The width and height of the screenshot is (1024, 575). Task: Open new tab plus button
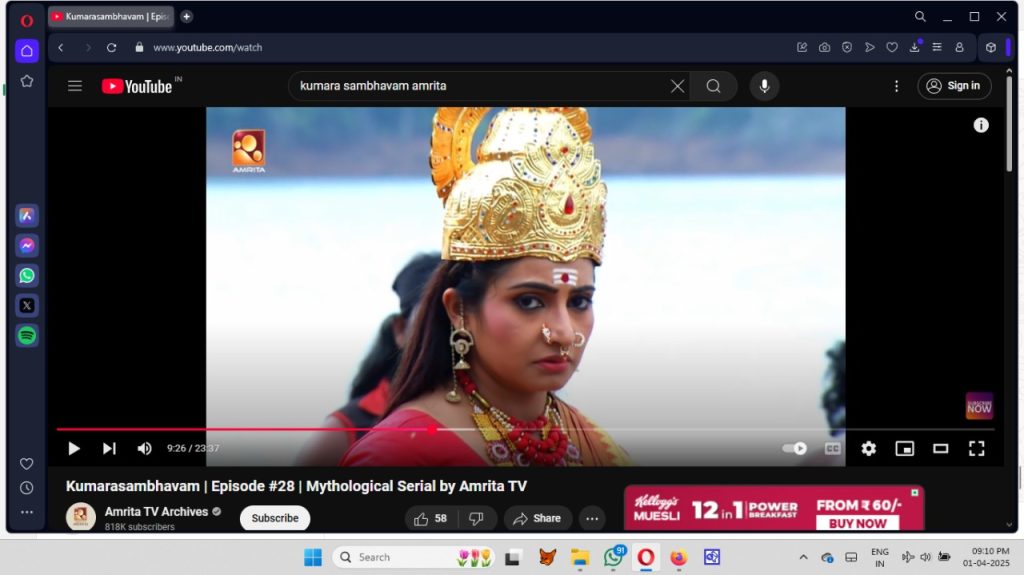(187, 16)
